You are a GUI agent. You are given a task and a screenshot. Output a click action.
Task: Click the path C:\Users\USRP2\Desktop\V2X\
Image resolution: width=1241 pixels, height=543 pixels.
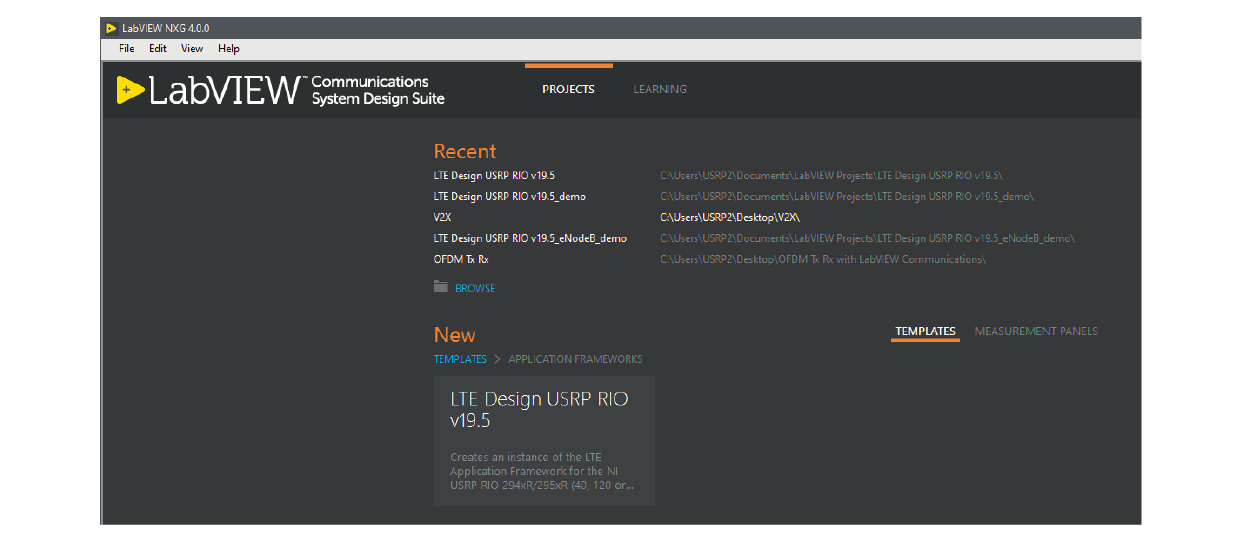click(730, 217)
